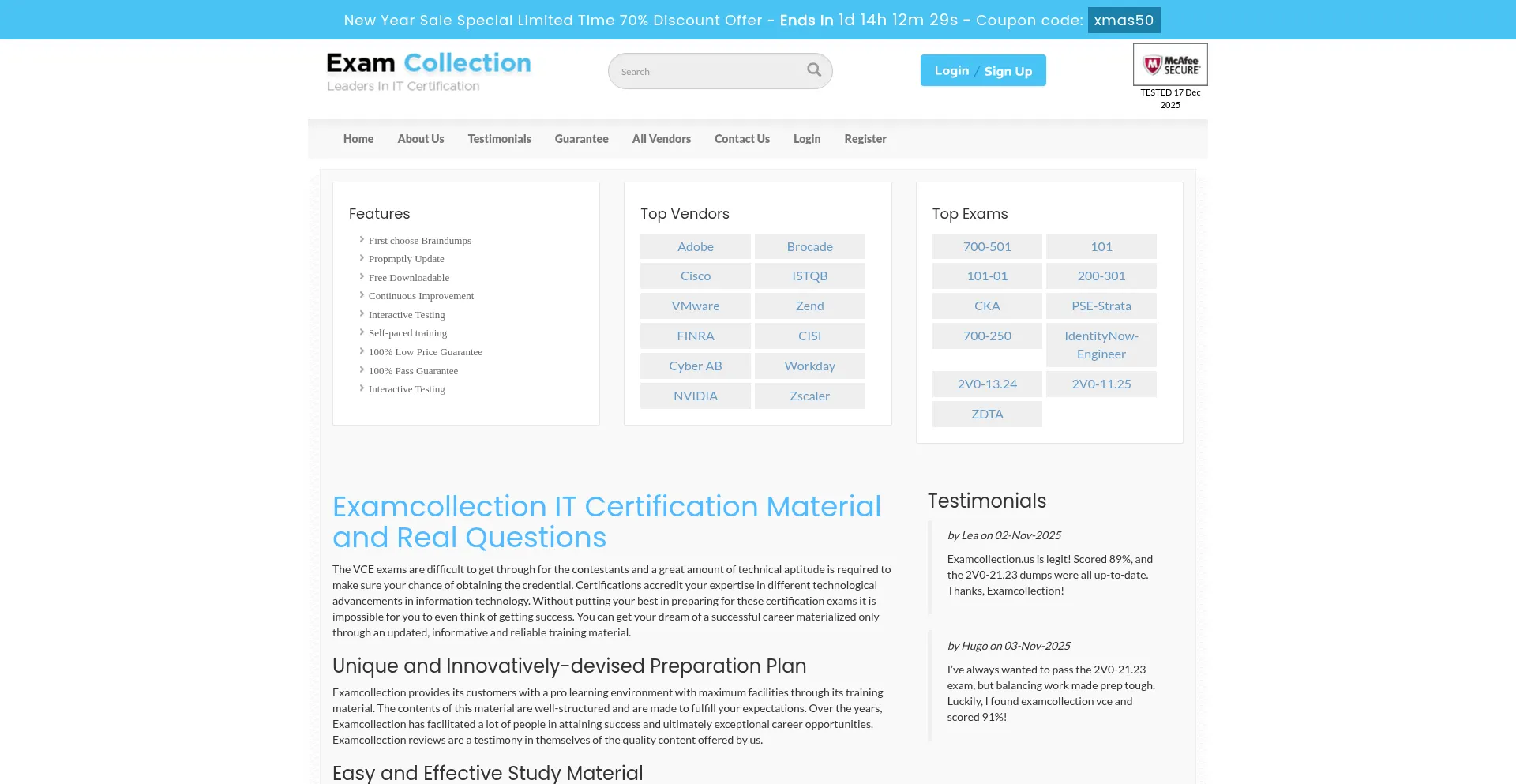Click the arrow bullet beside First choose Braindumps
1516x784 pixels.
(362, 239)
